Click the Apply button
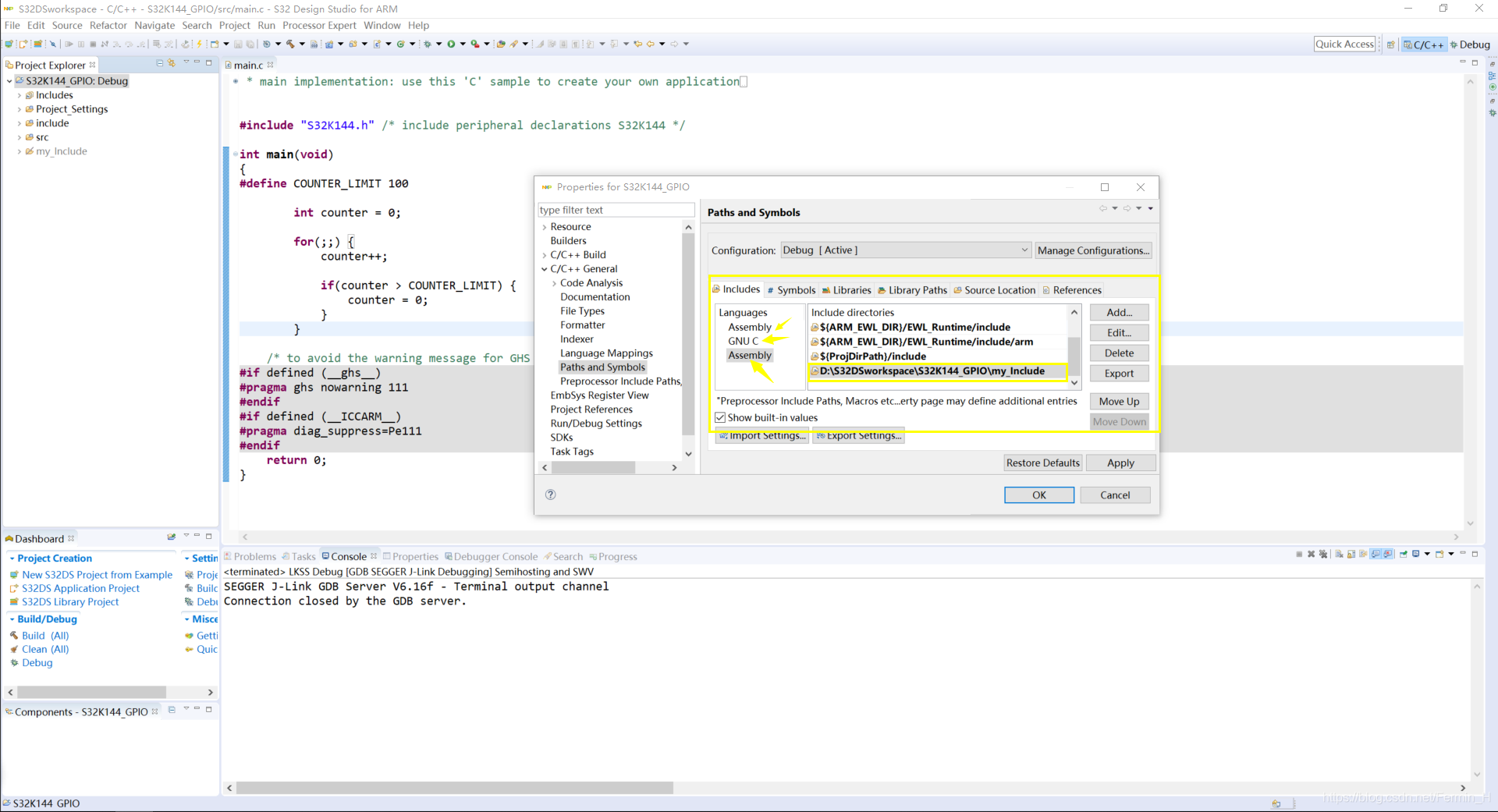Screen dimensions: 1498x812 pos(1120,463)
